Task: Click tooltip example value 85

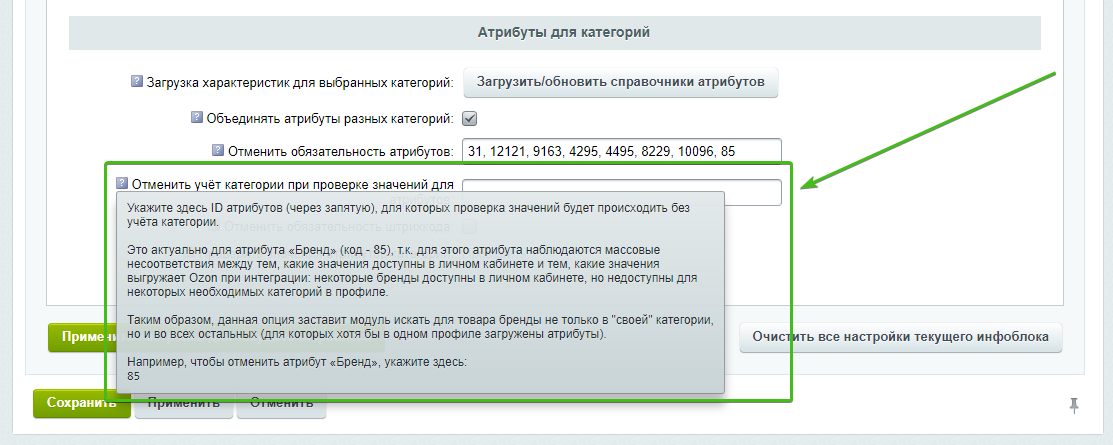Action: click(133, 376)
